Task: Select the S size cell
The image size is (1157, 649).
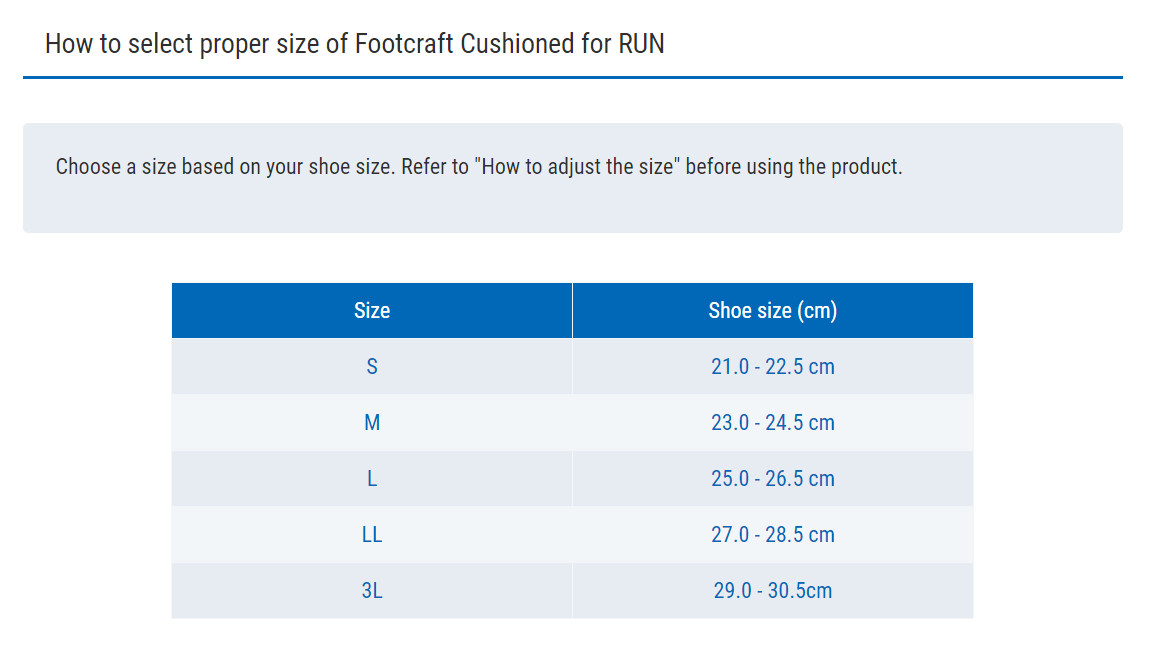Action: point(372,366)
